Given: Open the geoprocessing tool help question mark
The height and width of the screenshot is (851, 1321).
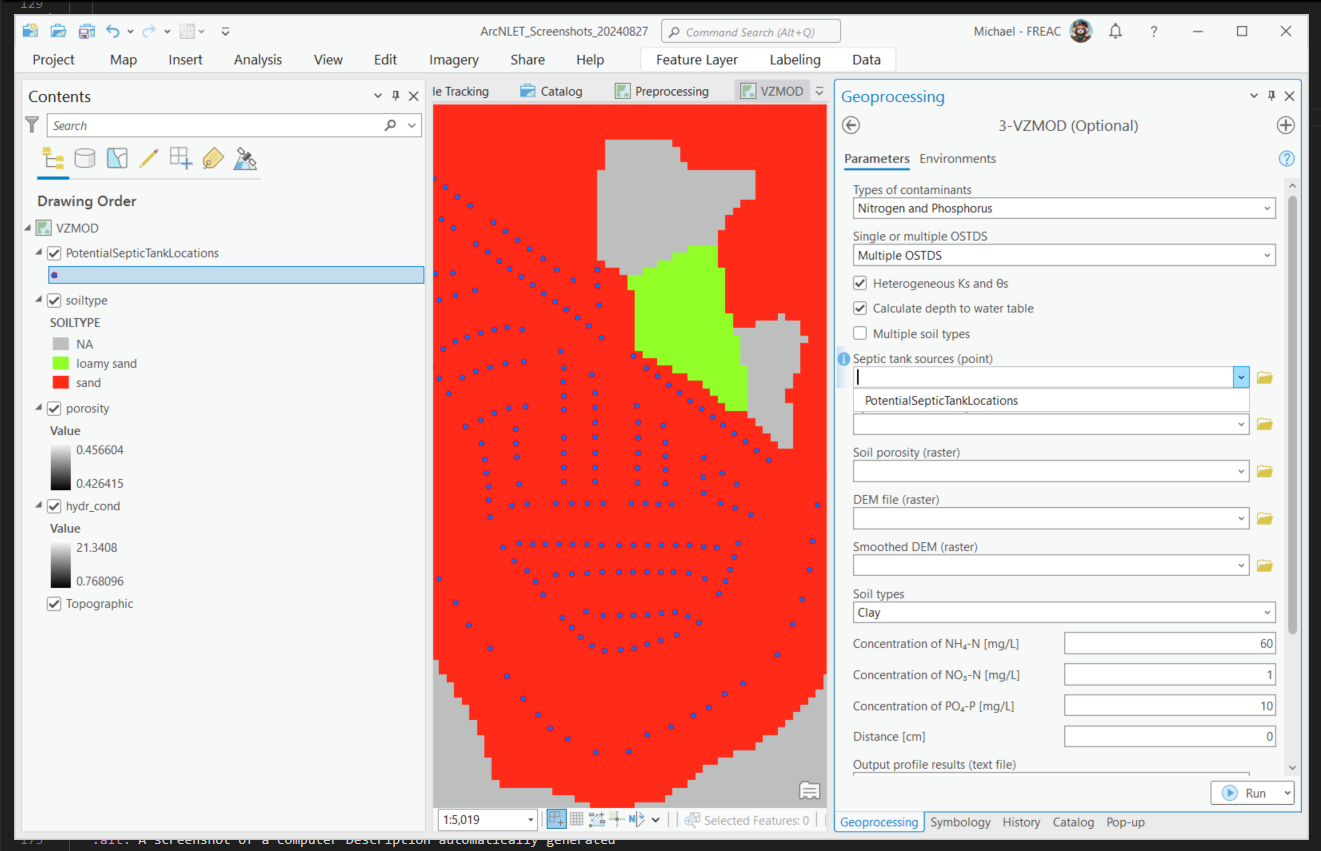Looking at the screenshot, I should 1287,159.
